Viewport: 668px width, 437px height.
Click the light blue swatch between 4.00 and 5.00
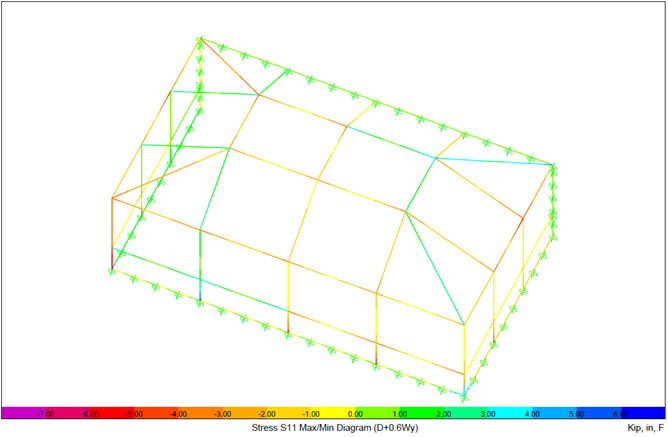555,413
